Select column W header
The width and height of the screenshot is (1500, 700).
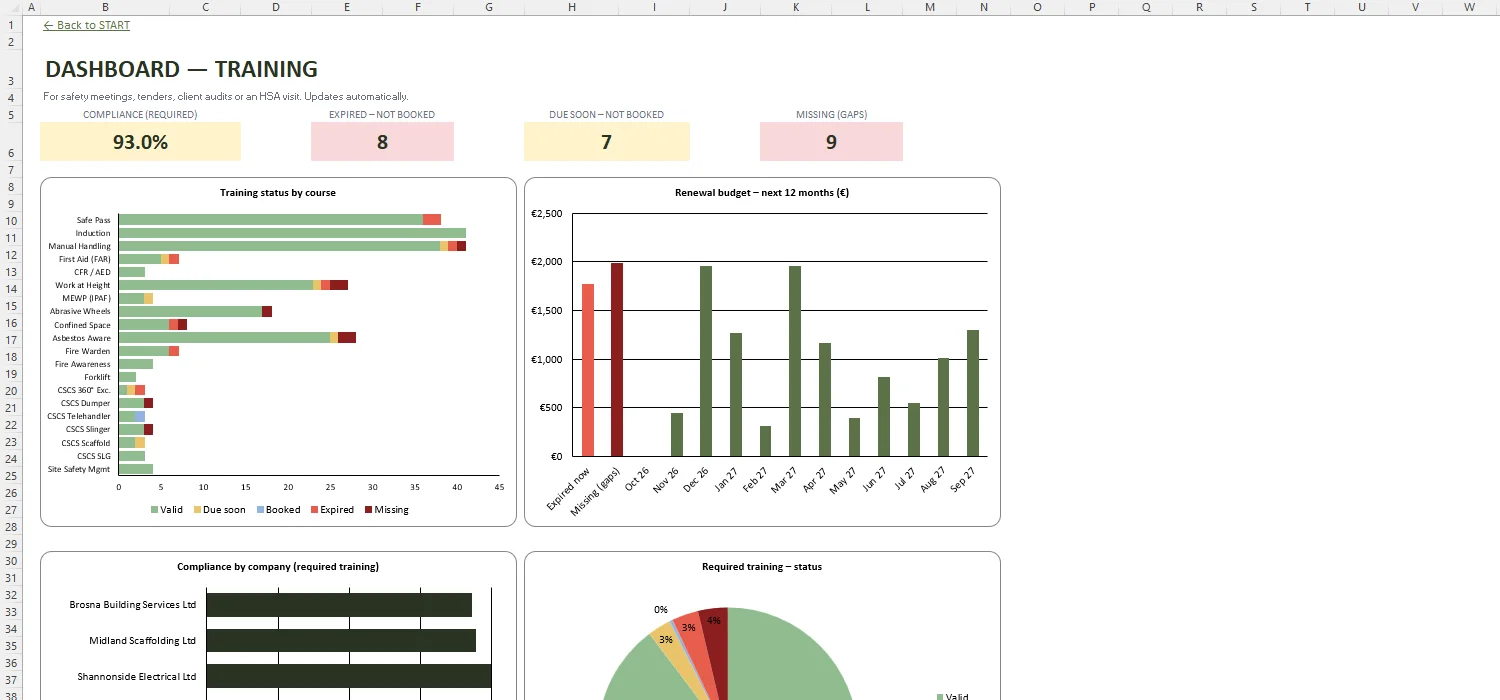[1469, 7]
